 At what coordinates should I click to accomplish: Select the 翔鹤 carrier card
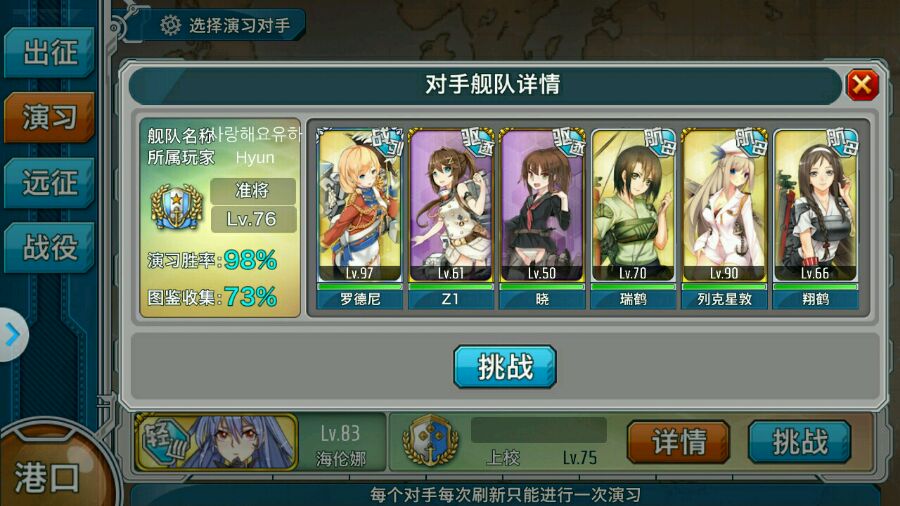coord(816,219)
